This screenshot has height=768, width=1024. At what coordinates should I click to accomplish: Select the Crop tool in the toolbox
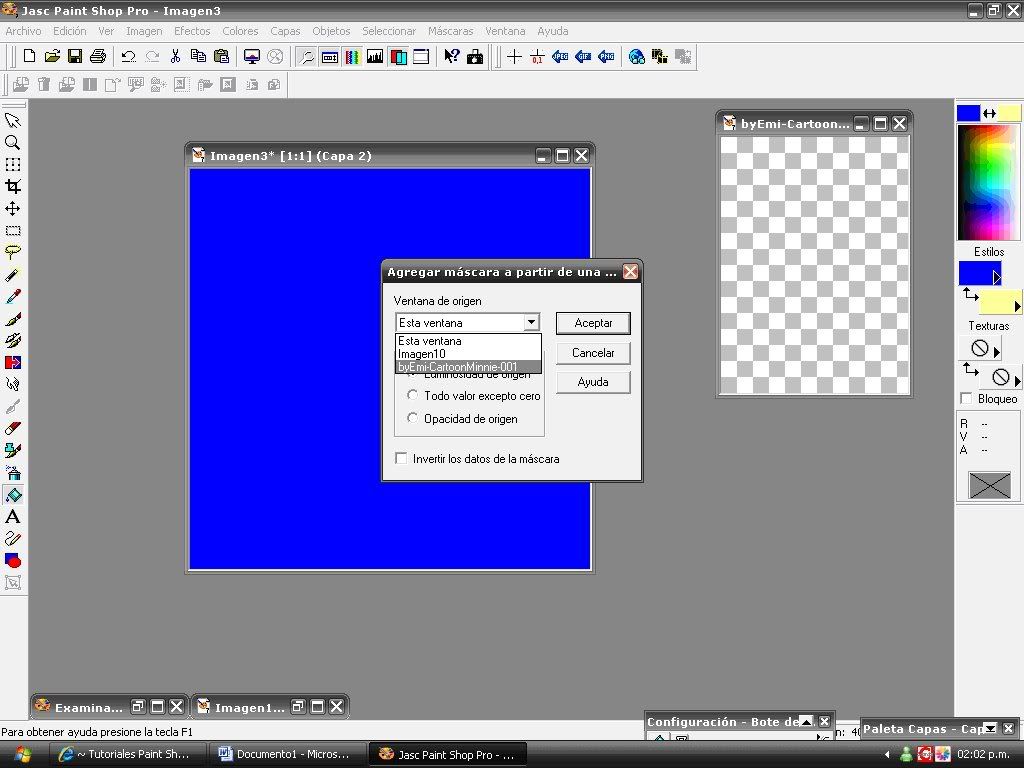pos(13,186)
